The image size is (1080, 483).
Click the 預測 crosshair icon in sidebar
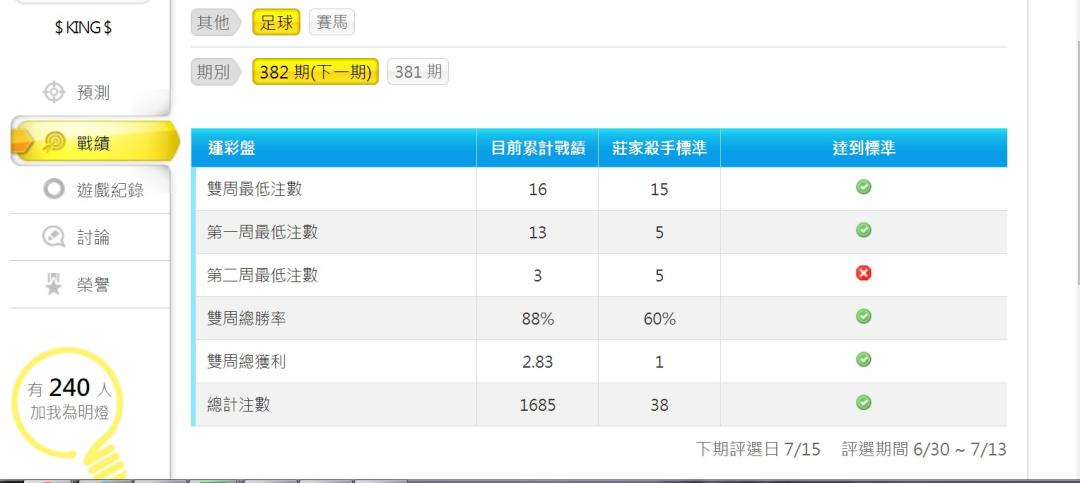tap(54, 92)
